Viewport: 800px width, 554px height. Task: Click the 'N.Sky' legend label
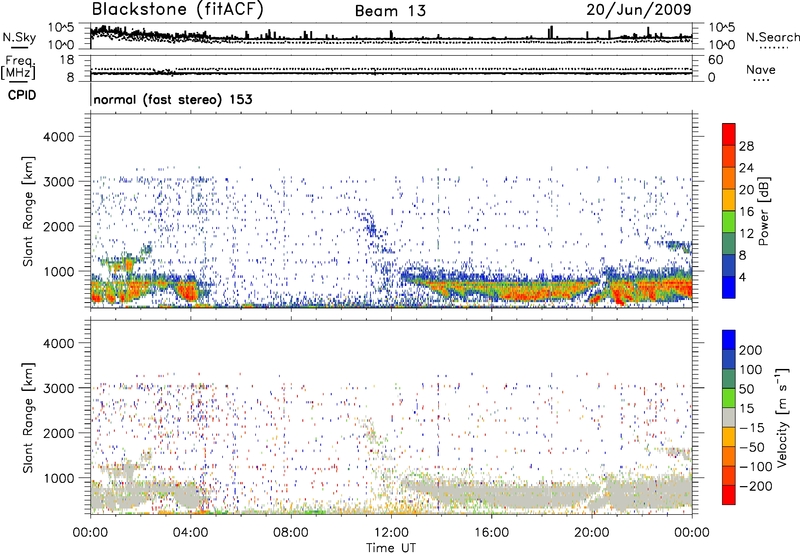[x=19, y=37]
